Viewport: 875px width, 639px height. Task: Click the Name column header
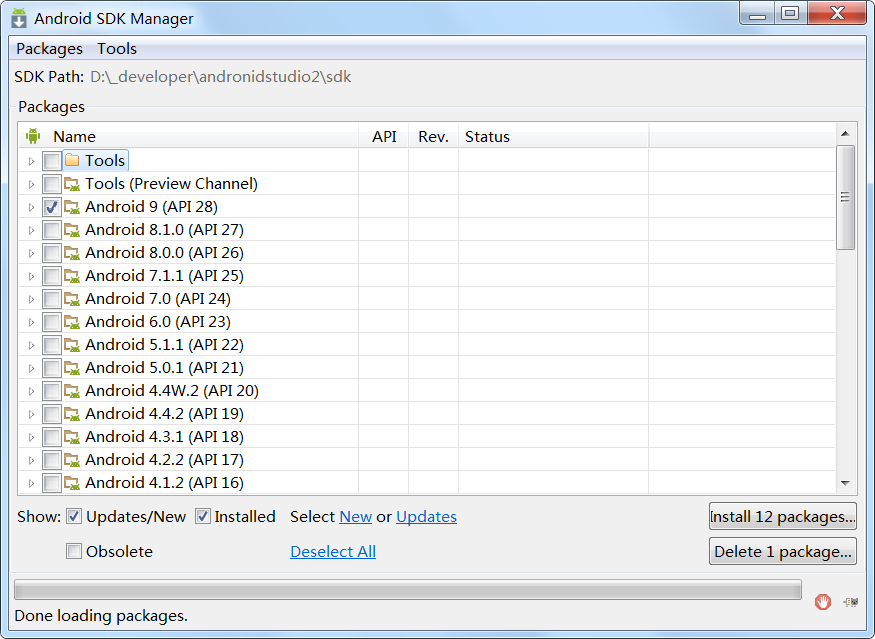coord(189,136)
